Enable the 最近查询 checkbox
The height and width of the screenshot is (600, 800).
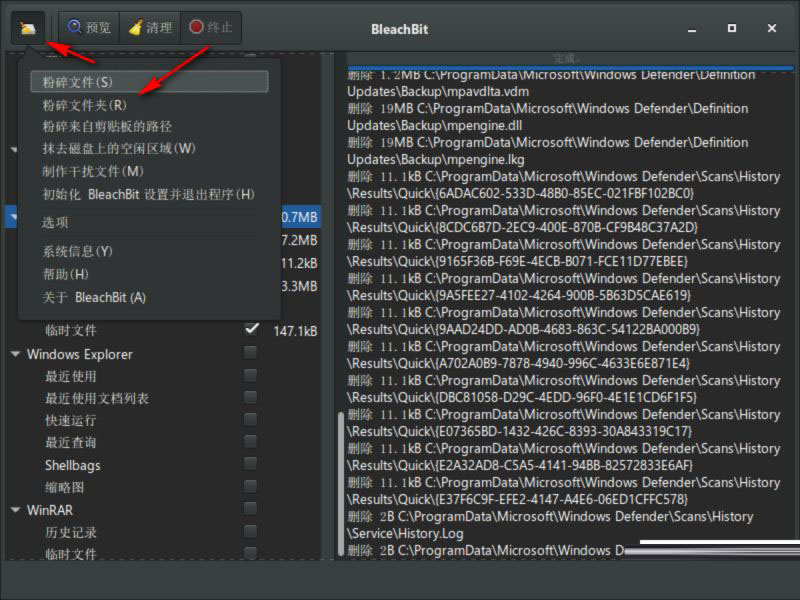(251, 441)
